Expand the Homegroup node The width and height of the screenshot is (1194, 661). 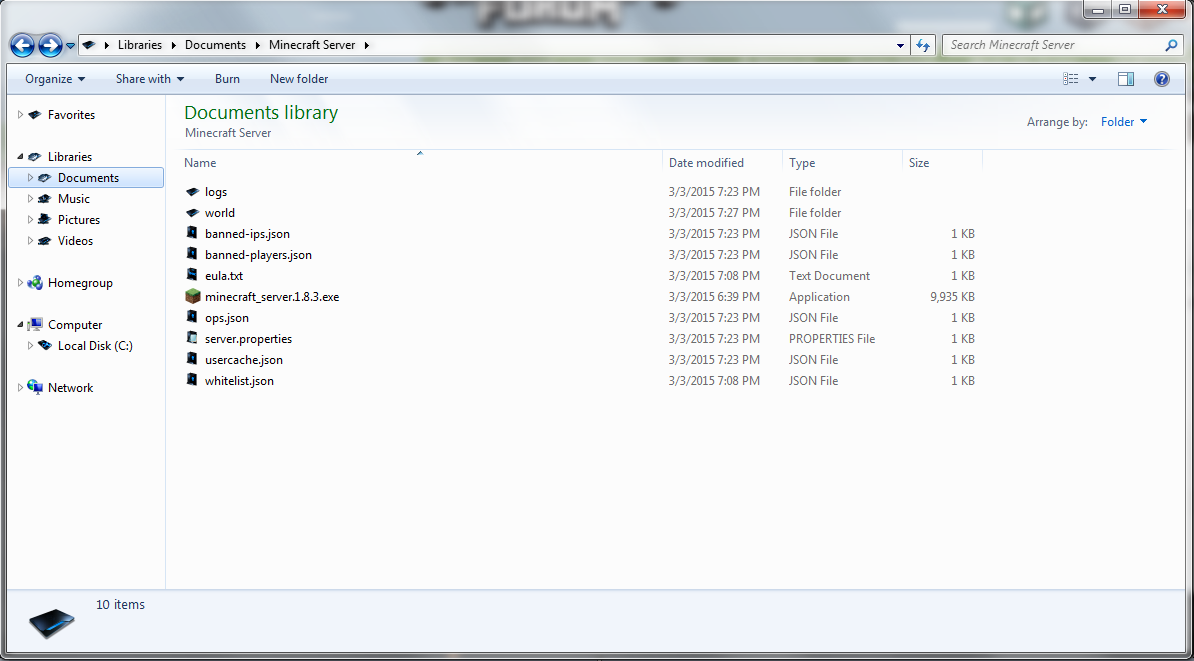point(21,283)
